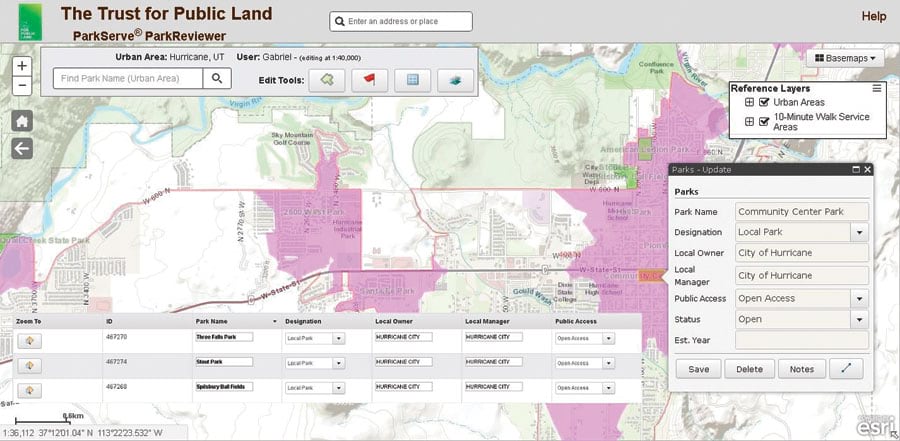Open Designation dropdown for Spilsbury Ball Fields
The image size is (900, 441).
[339, 388]
